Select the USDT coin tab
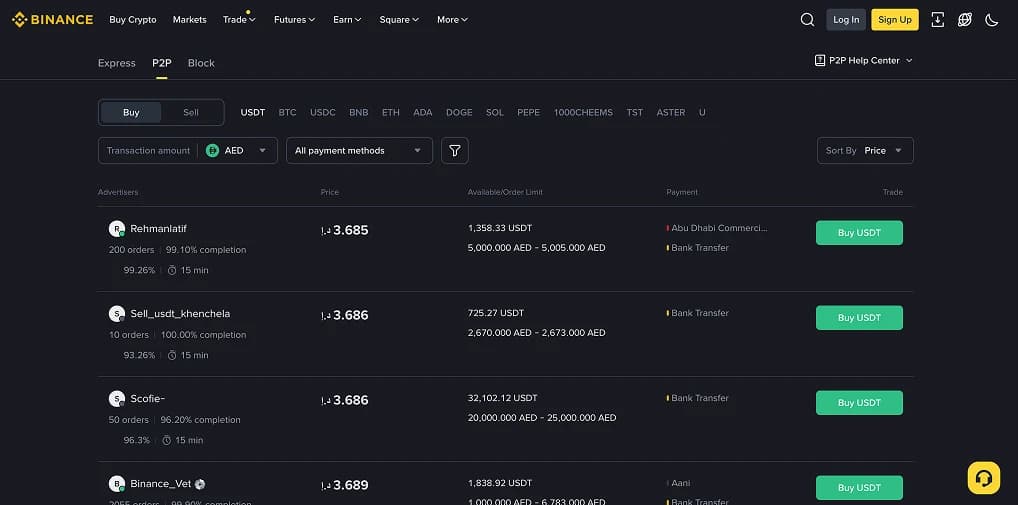 pos(253,112)
